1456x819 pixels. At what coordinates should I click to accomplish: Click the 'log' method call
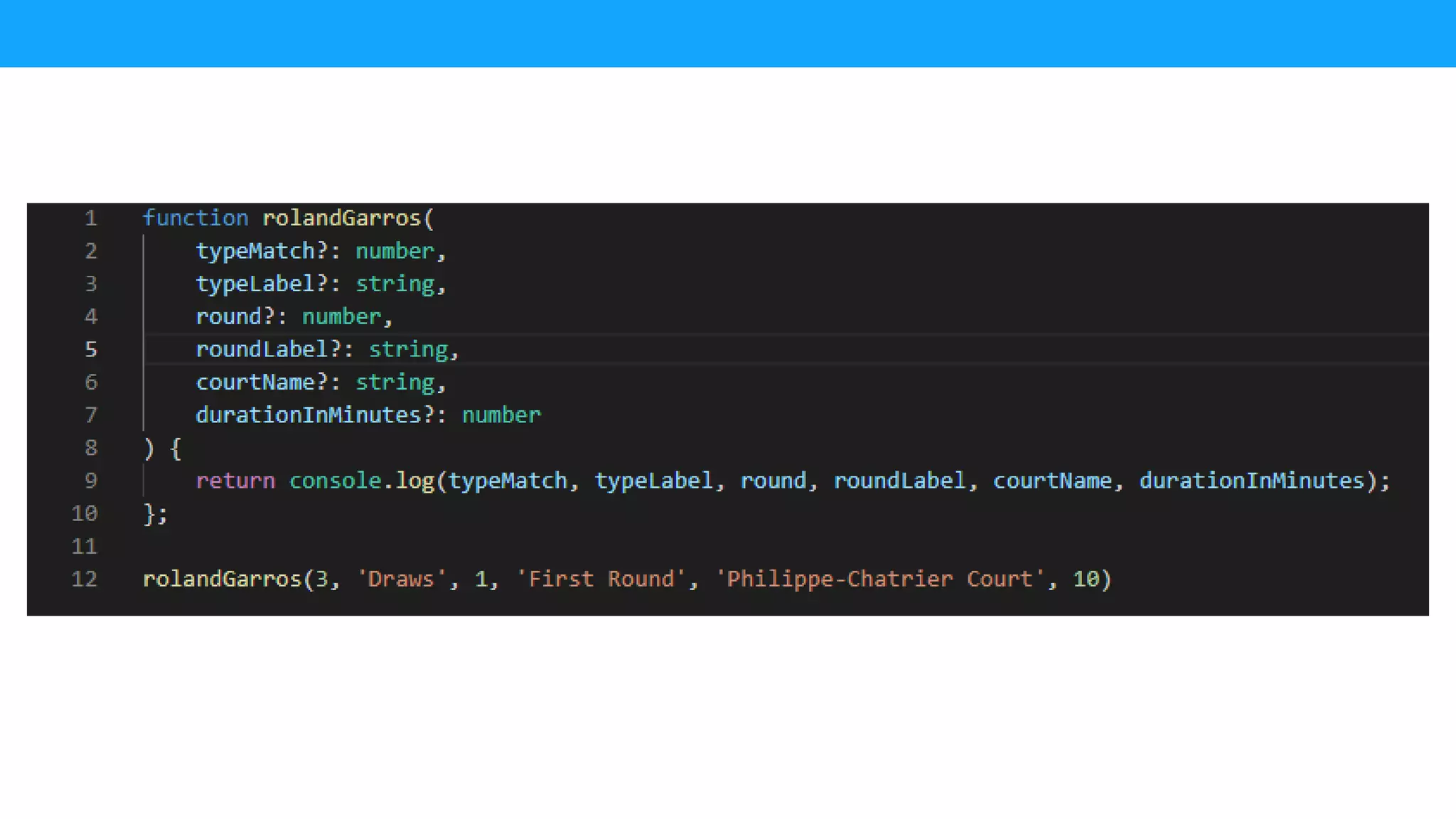click(415, 481)
